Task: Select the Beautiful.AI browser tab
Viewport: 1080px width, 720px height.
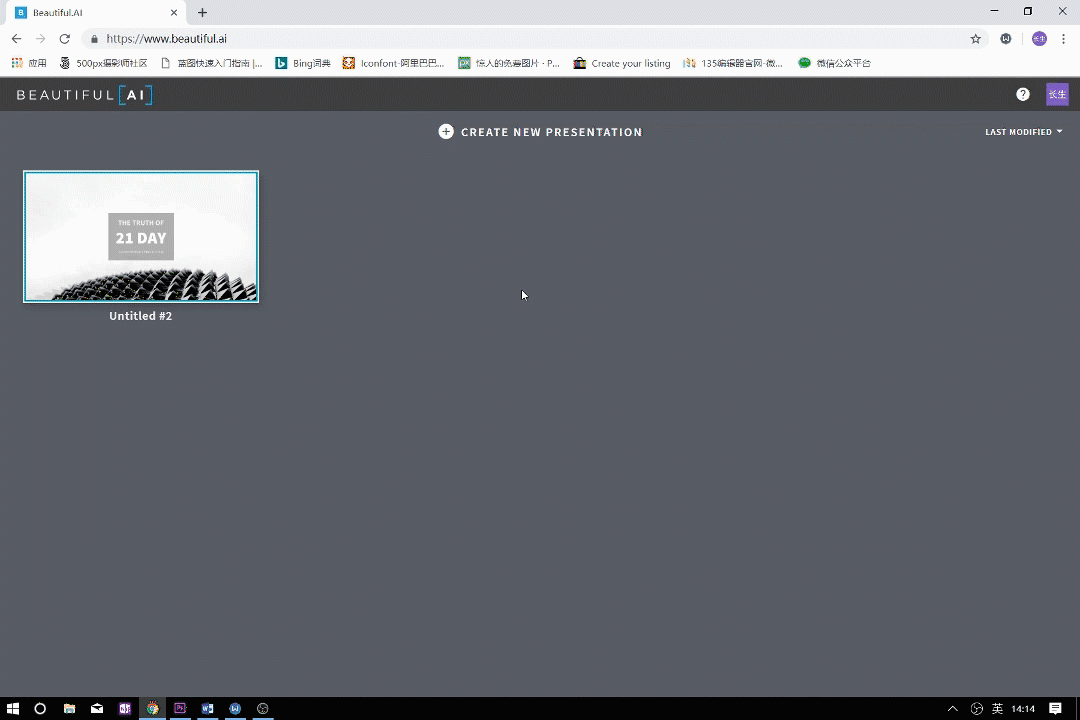Action: 96,12
